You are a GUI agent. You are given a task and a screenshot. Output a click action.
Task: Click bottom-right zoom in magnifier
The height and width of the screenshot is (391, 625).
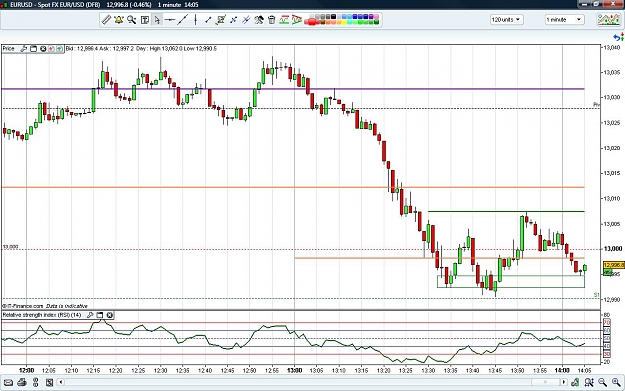[x=616, y=383]
